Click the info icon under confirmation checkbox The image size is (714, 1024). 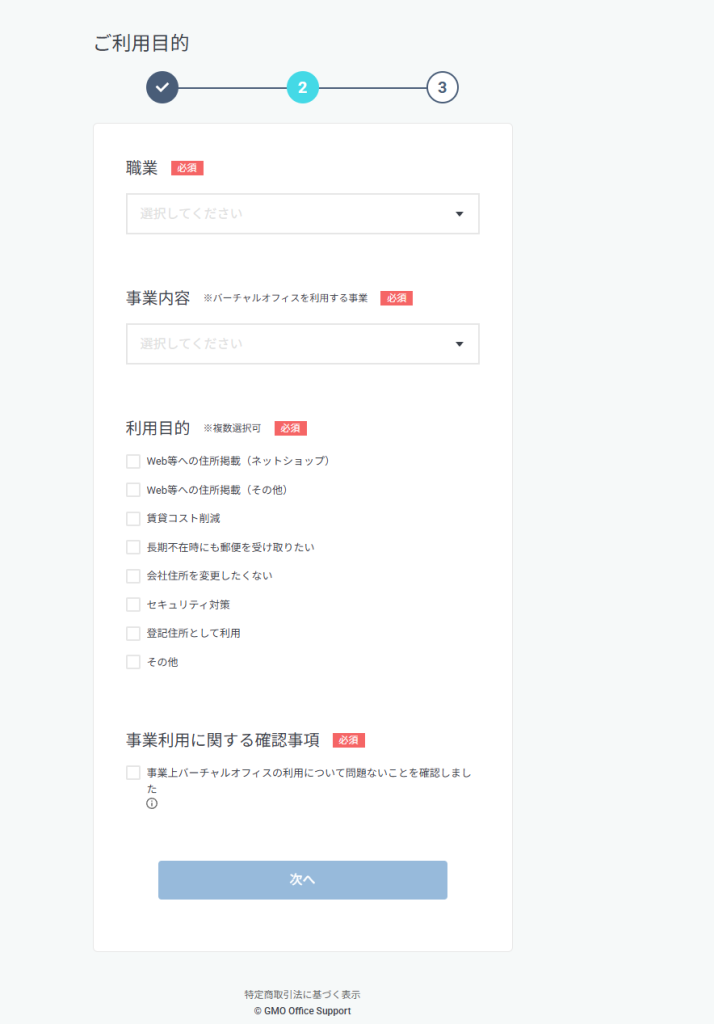(x=152, y=803)
